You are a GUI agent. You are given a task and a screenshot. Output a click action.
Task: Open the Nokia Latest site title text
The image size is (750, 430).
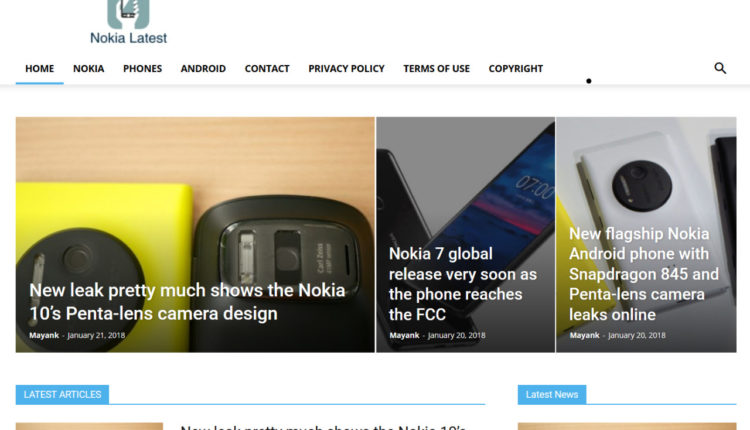coord(129,38)
